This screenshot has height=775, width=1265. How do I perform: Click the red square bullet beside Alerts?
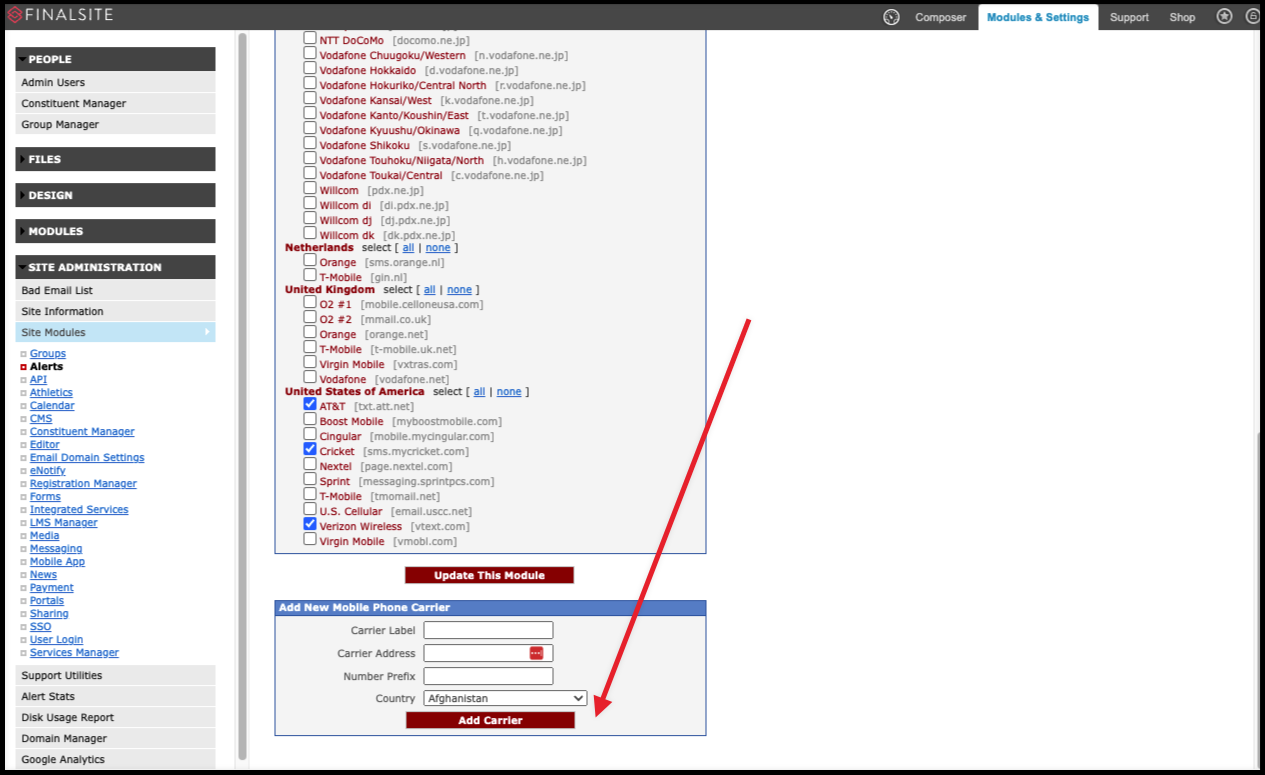click(x=23, y=367)
